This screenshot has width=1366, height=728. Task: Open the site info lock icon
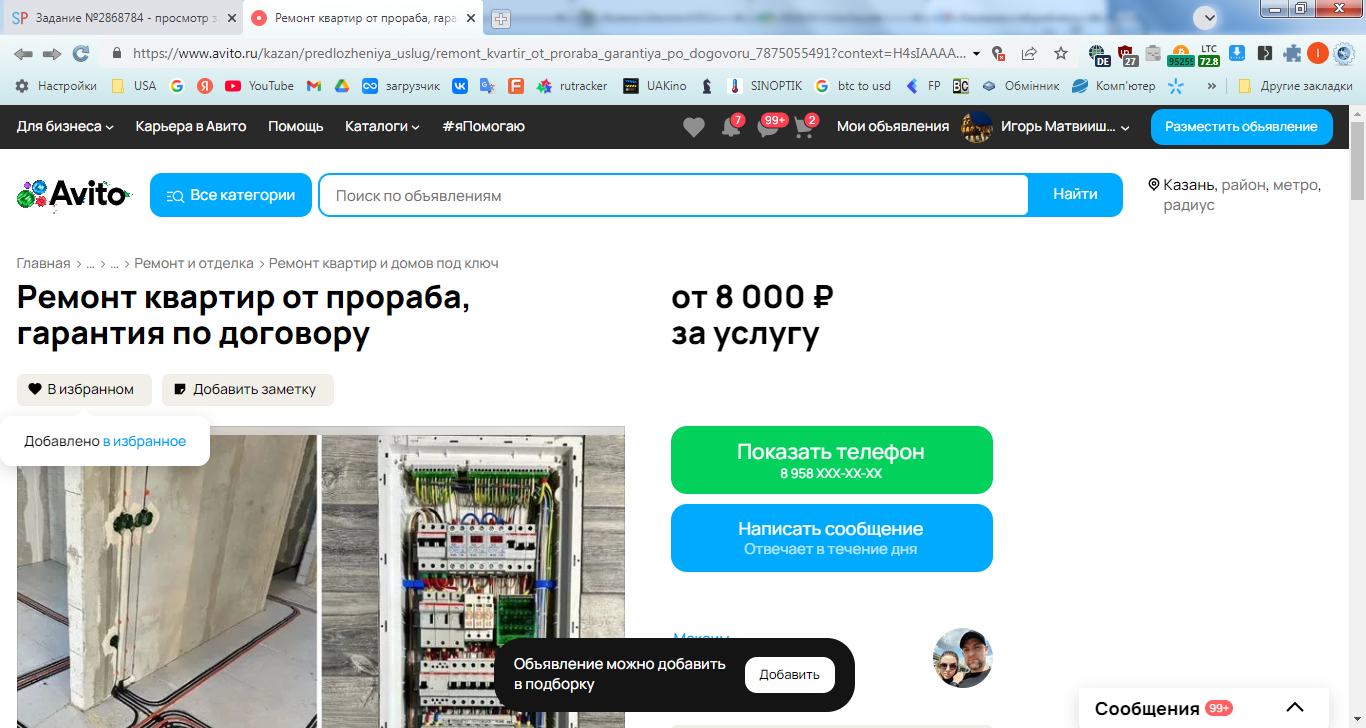click(117, 53)
